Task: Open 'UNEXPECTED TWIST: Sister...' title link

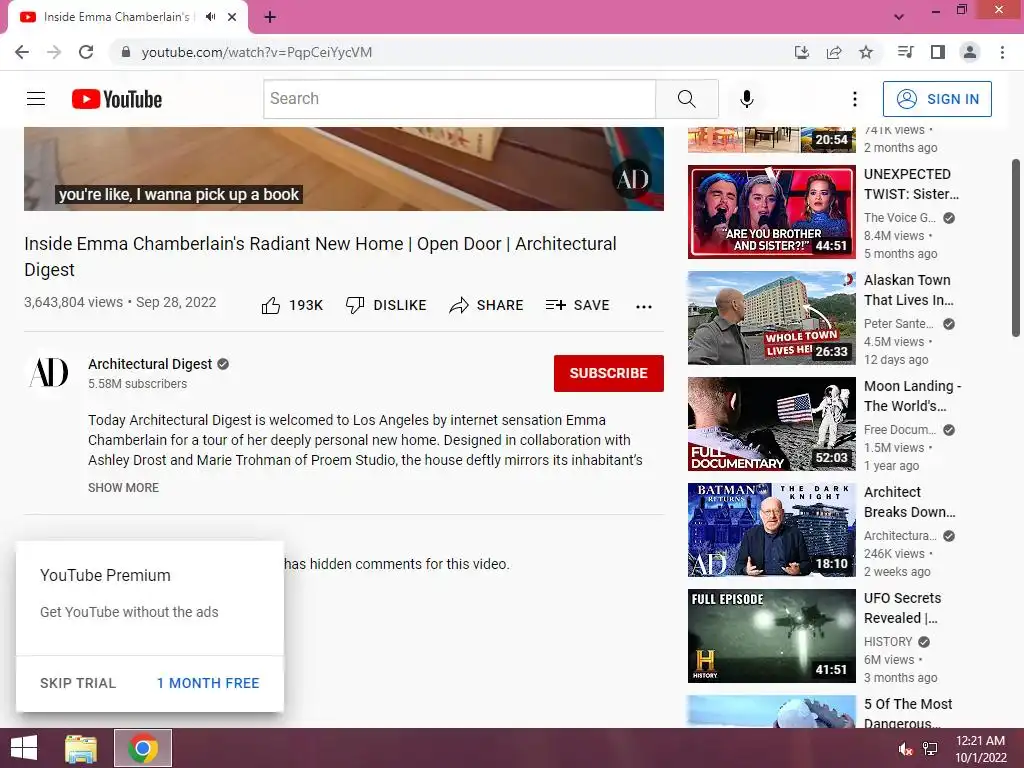Action: [x=912, y=184]
